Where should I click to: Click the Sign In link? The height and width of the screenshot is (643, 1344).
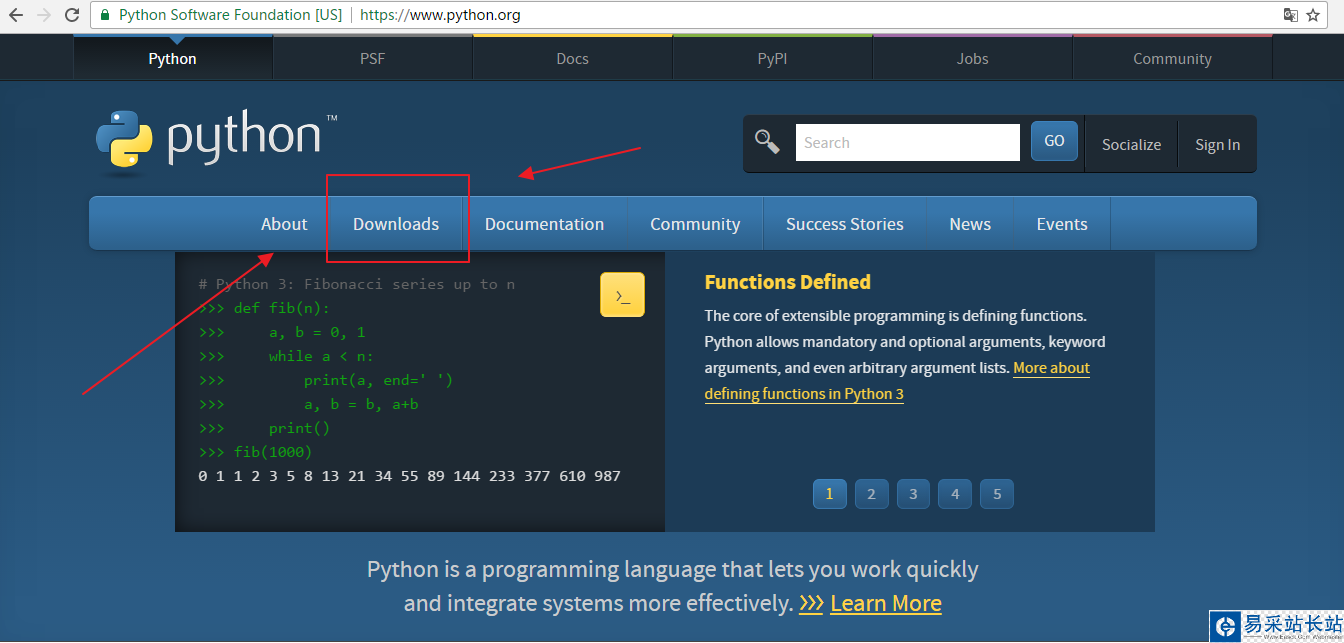pyautogui.click(x=1217, y=144)
